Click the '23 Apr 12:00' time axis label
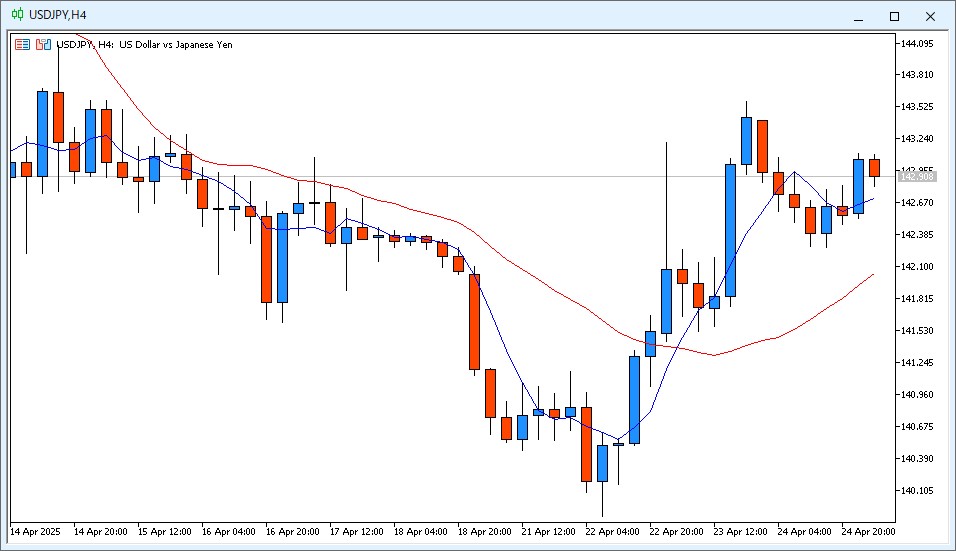This screenshot has width=956, height=551. [x=740, y=531]
